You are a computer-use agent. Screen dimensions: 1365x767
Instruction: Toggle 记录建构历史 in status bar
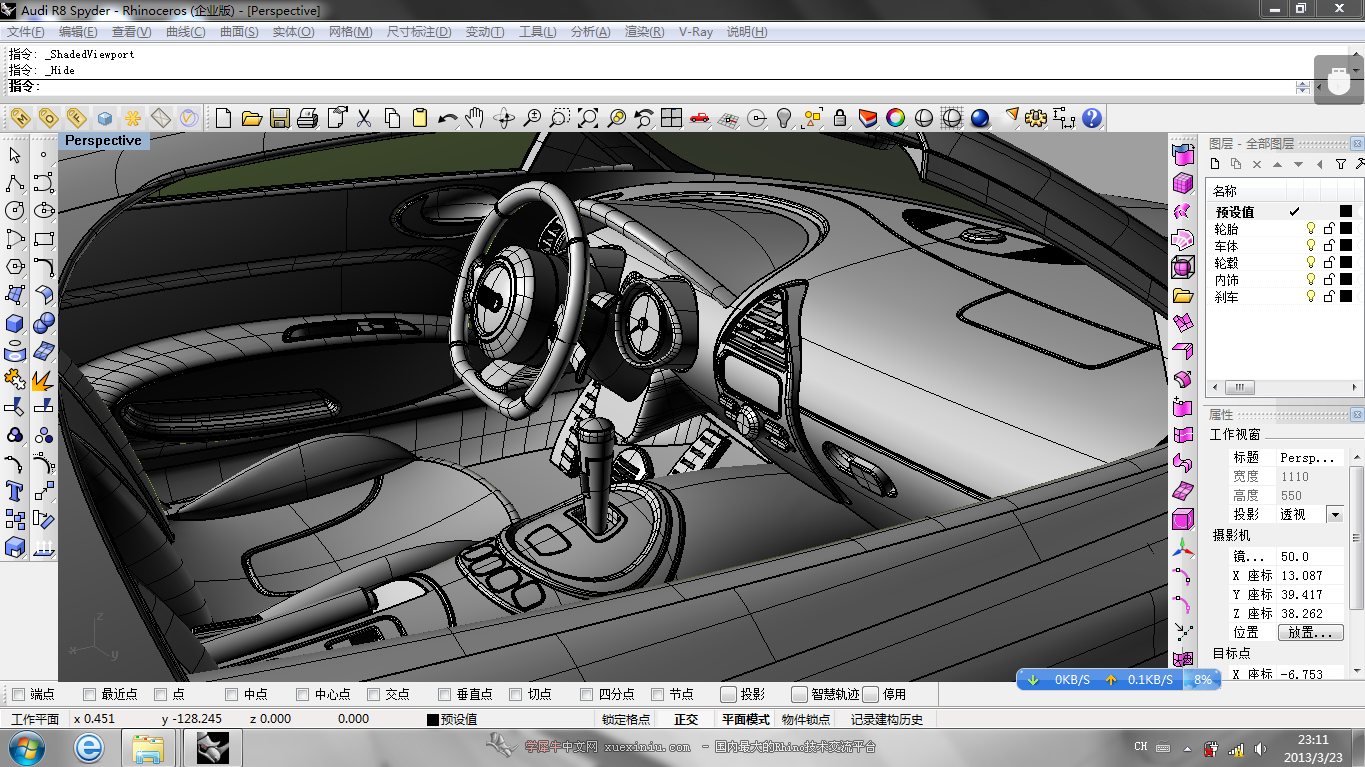[x=887, y=719]
